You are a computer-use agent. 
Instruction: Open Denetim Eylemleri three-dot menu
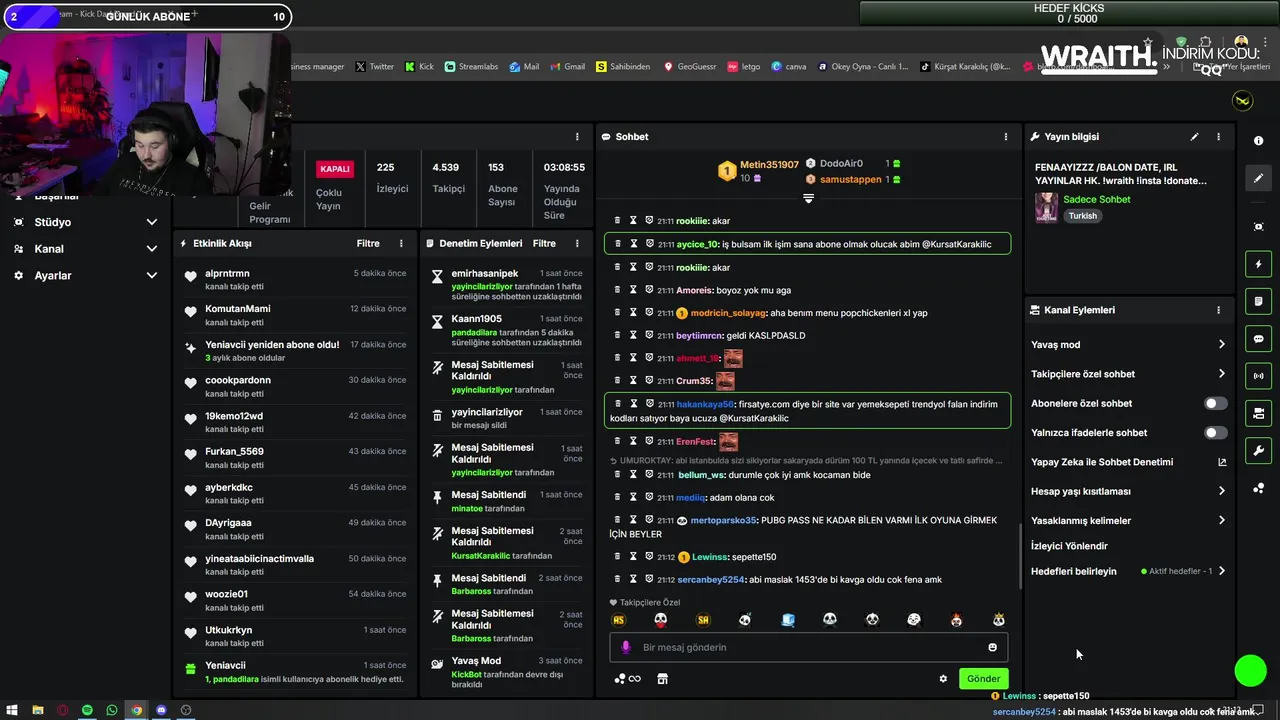(x=577, y=243)
